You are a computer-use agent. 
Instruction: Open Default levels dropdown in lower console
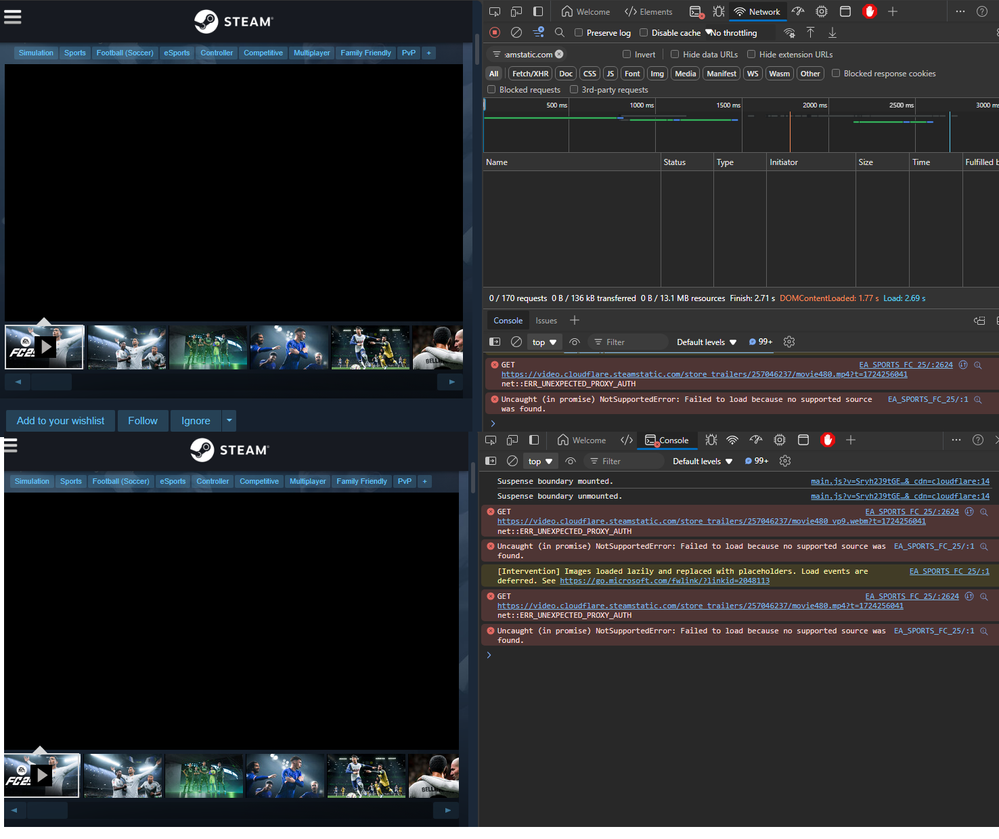coord(702,461)
